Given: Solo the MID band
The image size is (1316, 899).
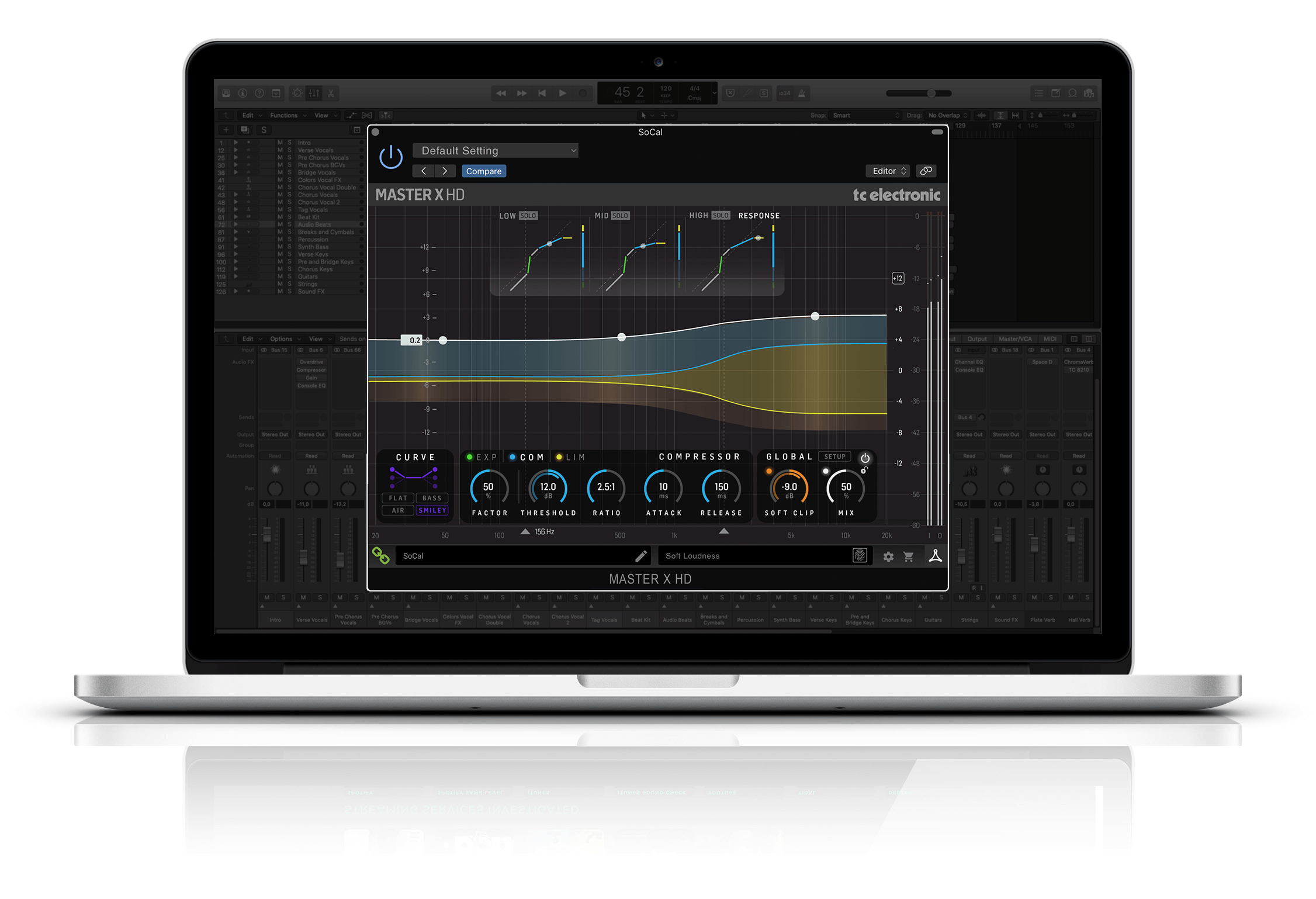Looking at the screenshot, I should pyautogui.click(x=620, y=216).
